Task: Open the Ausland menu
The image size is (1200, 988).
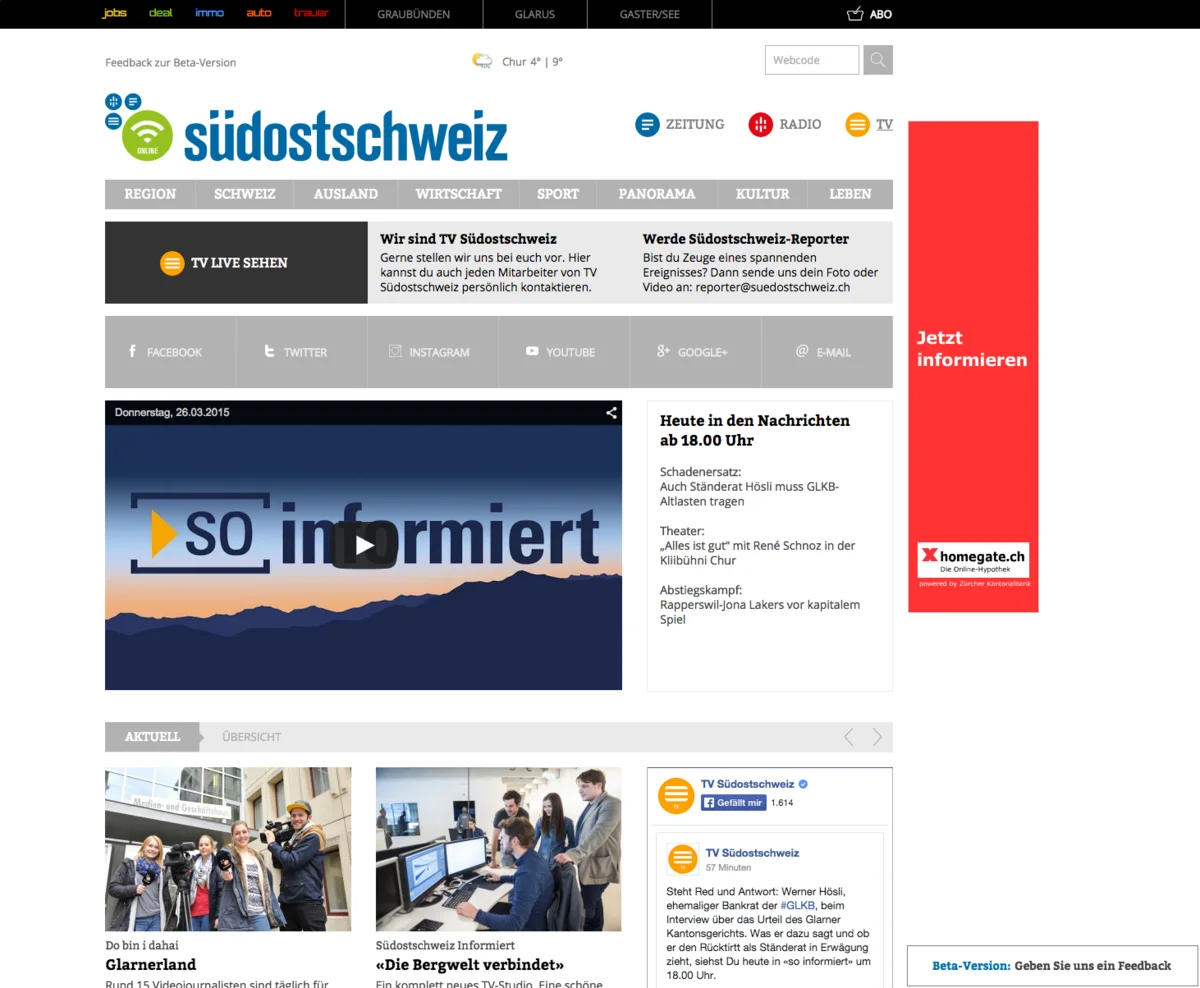Action: pyautogui.click(x=346, y=194)
